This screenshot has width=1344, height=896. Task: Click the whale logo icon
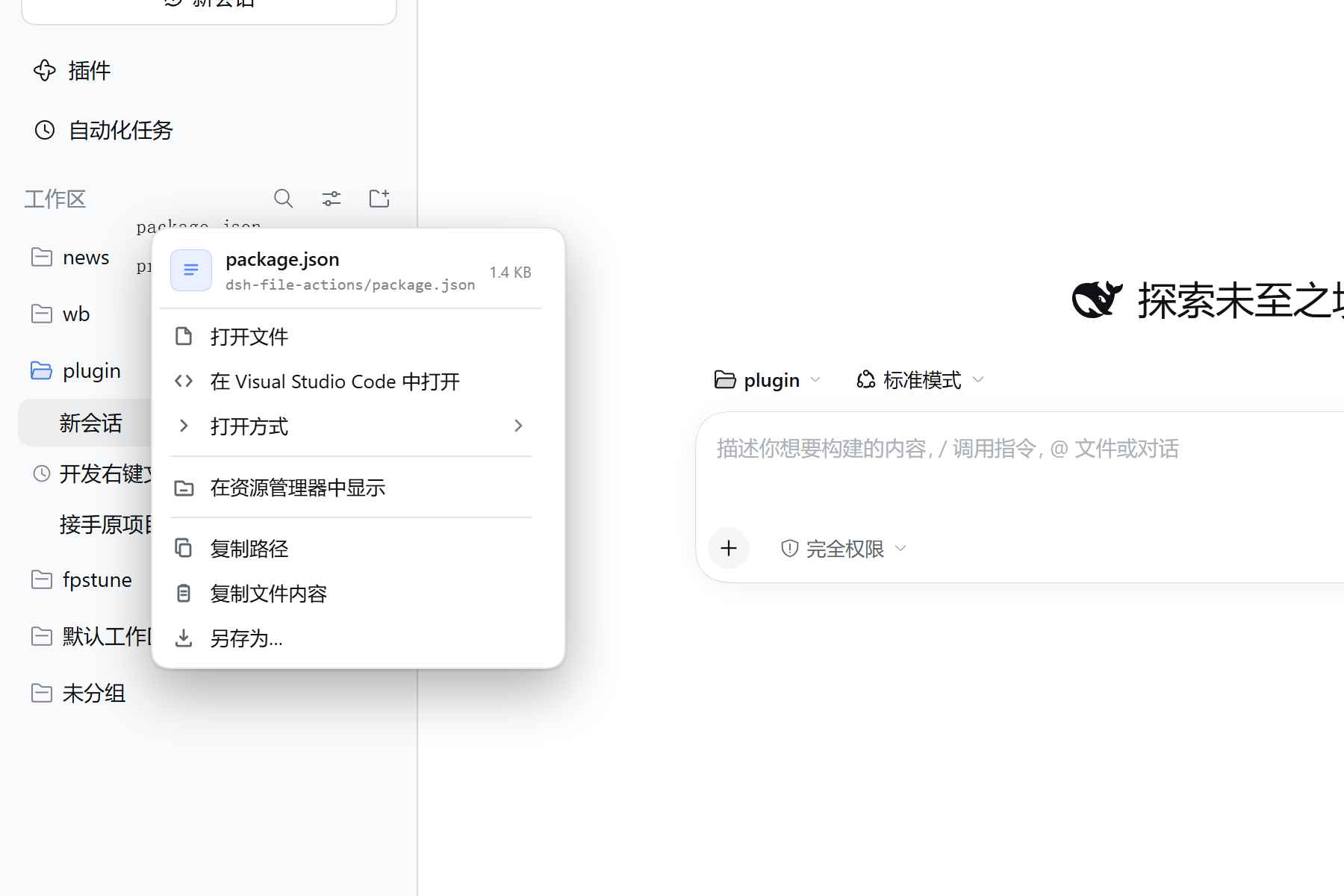coord(1097,300)
